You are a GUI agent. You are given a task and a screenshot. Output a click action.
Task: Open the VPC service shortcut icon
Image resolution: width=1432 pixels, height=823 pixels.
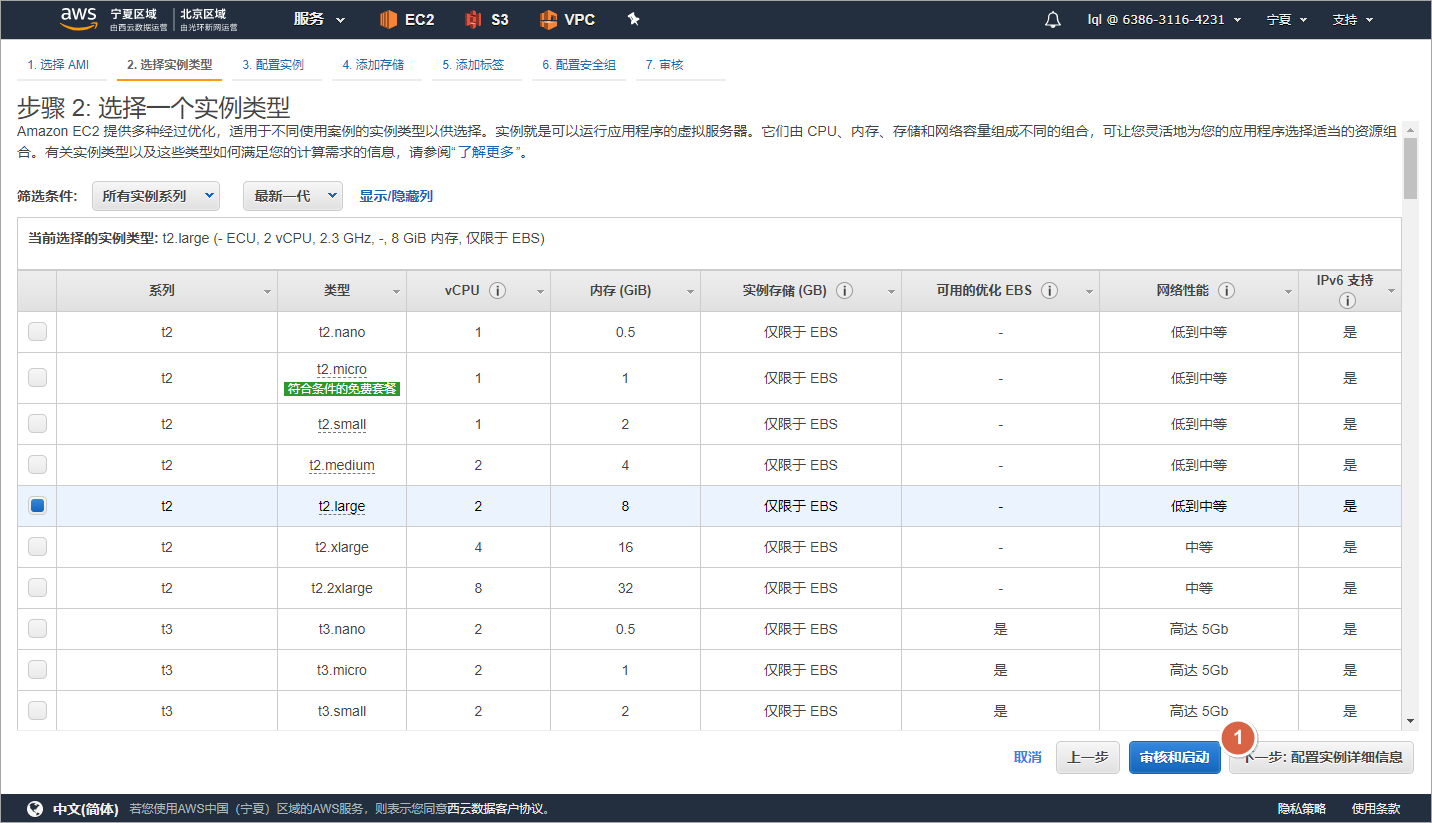click(x=548, y=19)
